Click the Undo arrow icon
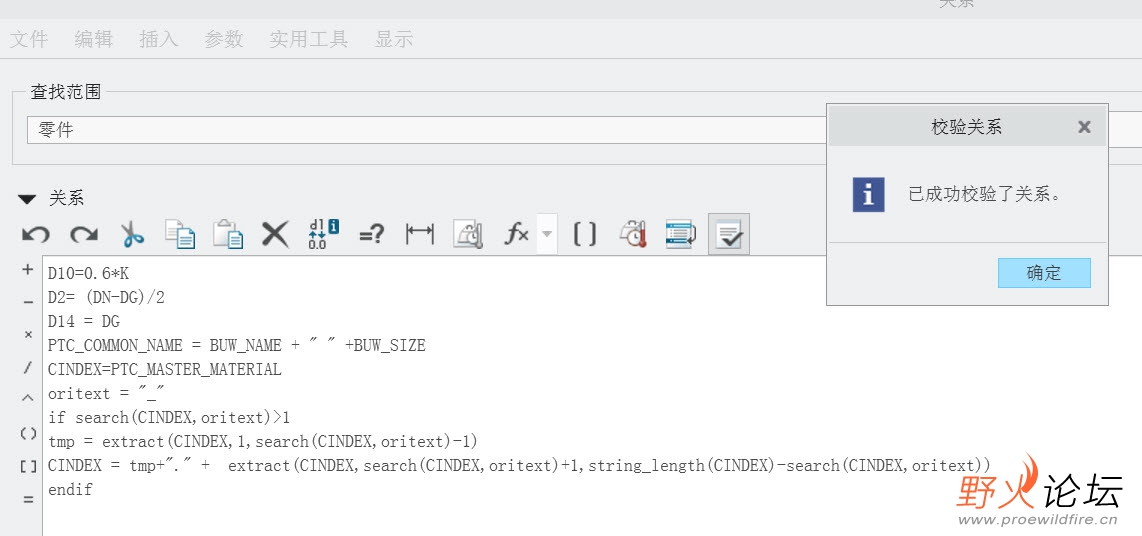Screen dimensions: 1142x536 [35, 234]
